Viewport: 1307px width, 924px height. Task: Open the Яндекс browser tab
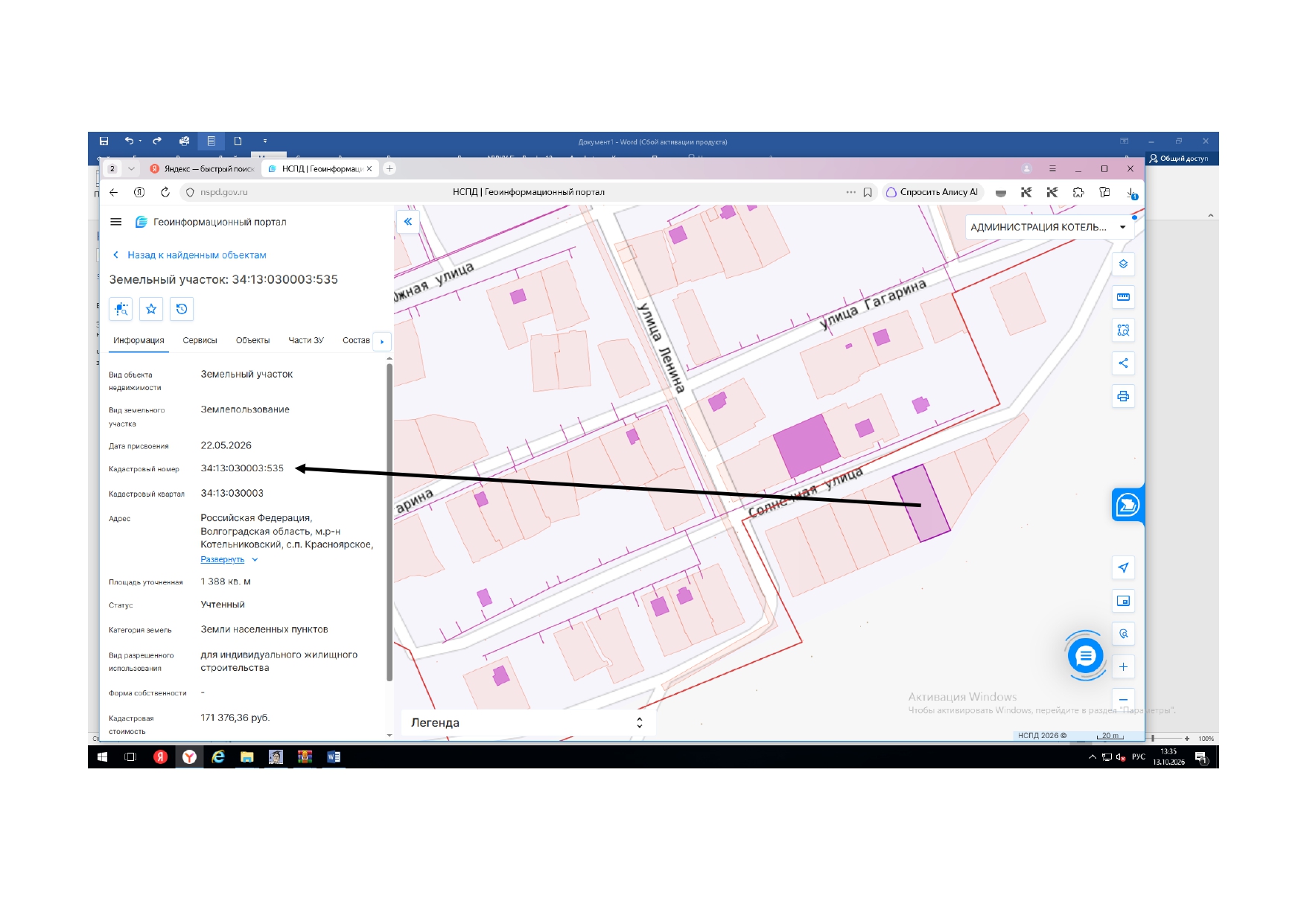click(x=203, y=169)
